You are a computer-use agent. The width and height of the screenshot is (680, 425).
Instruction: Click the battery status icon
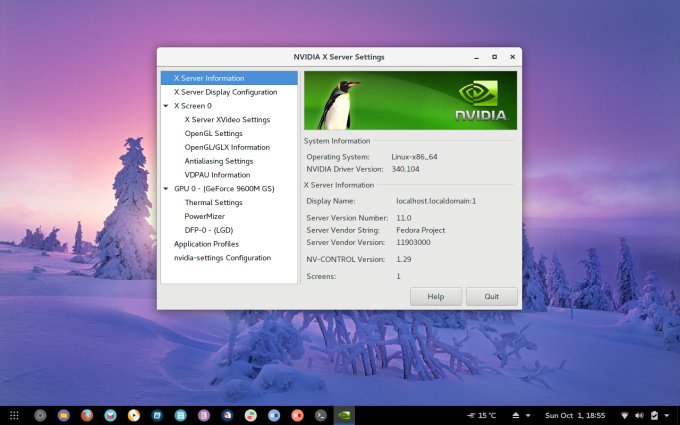(x=655, y=415)
